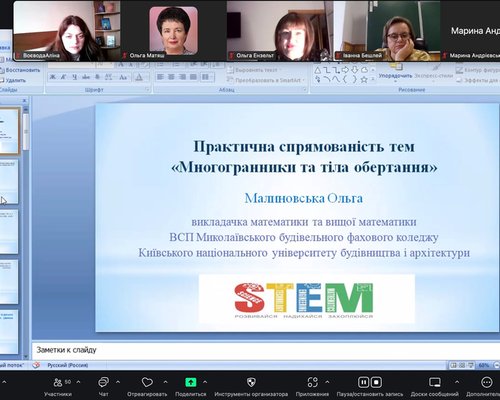The image size is (500, 400).
Task: Open the Приложения apps icon
Action: coord(312,382)
